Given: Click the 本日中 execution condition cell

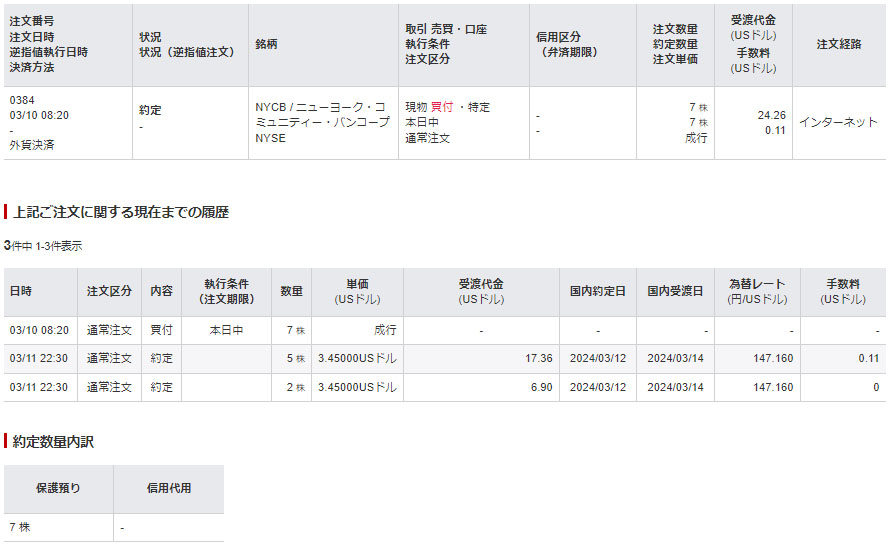Looking at the screenshot, I should point(226,330).
